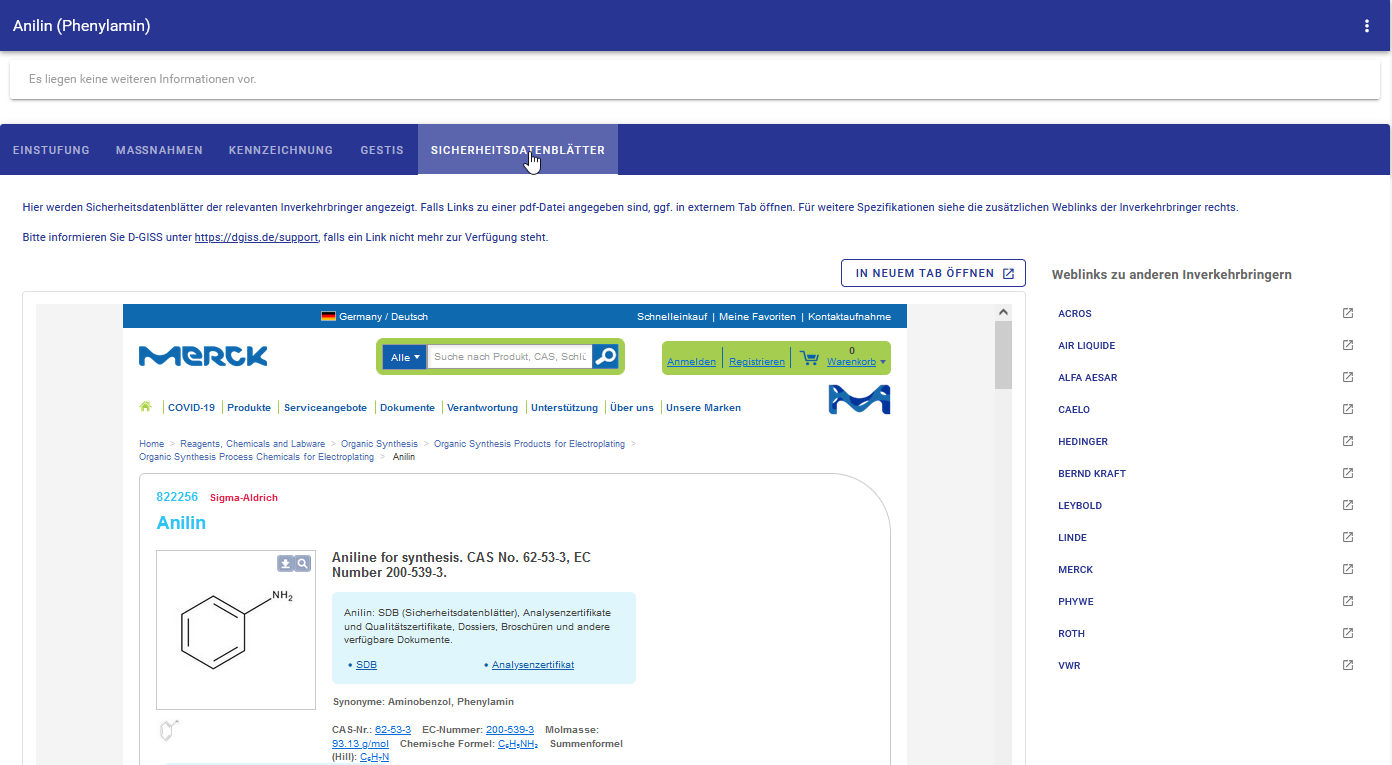
Task: Click the Kontaktaufnahme link
Action: [x=849, y=317]
